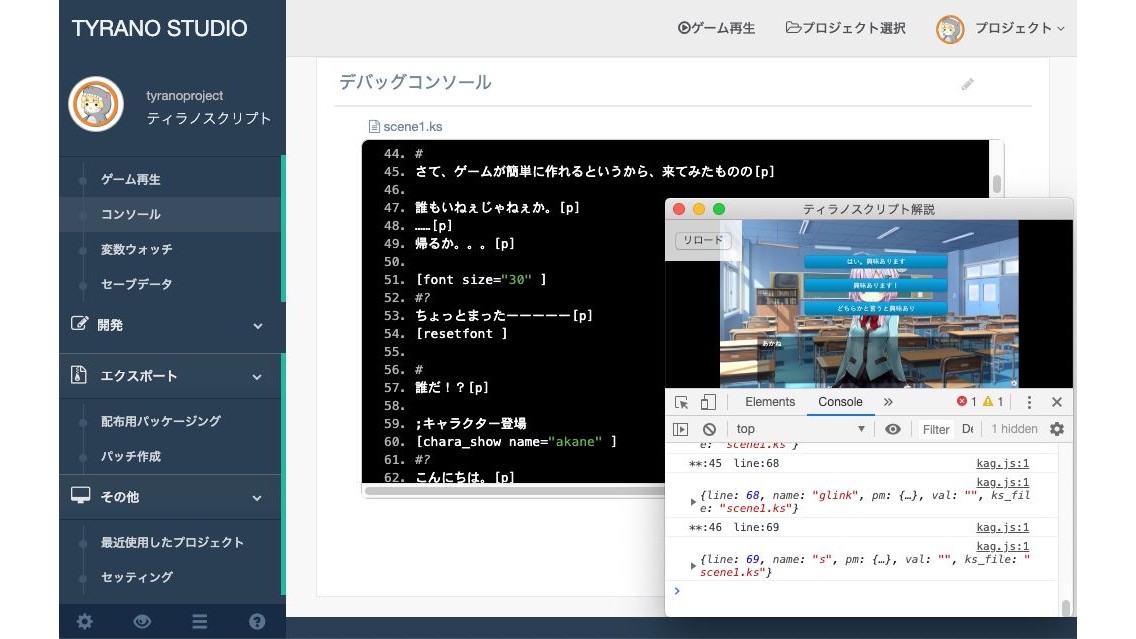The width and height of the screenshot is (1136, 639).
Task: Click the yellow warning count icon
Action: coord(988,401)
